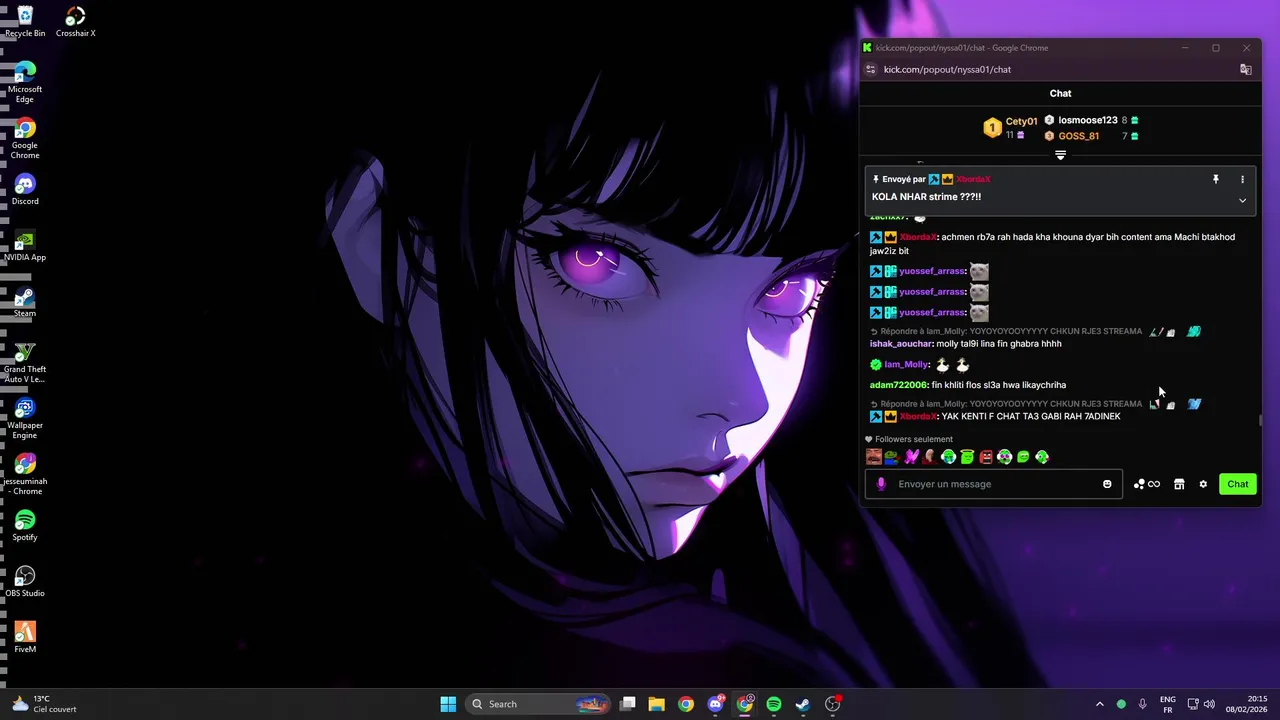Open Microsoft Edge desktop shortcut
Viewport: 1280px width, 720px height.
pyautogui.click(x=25, y=83)
